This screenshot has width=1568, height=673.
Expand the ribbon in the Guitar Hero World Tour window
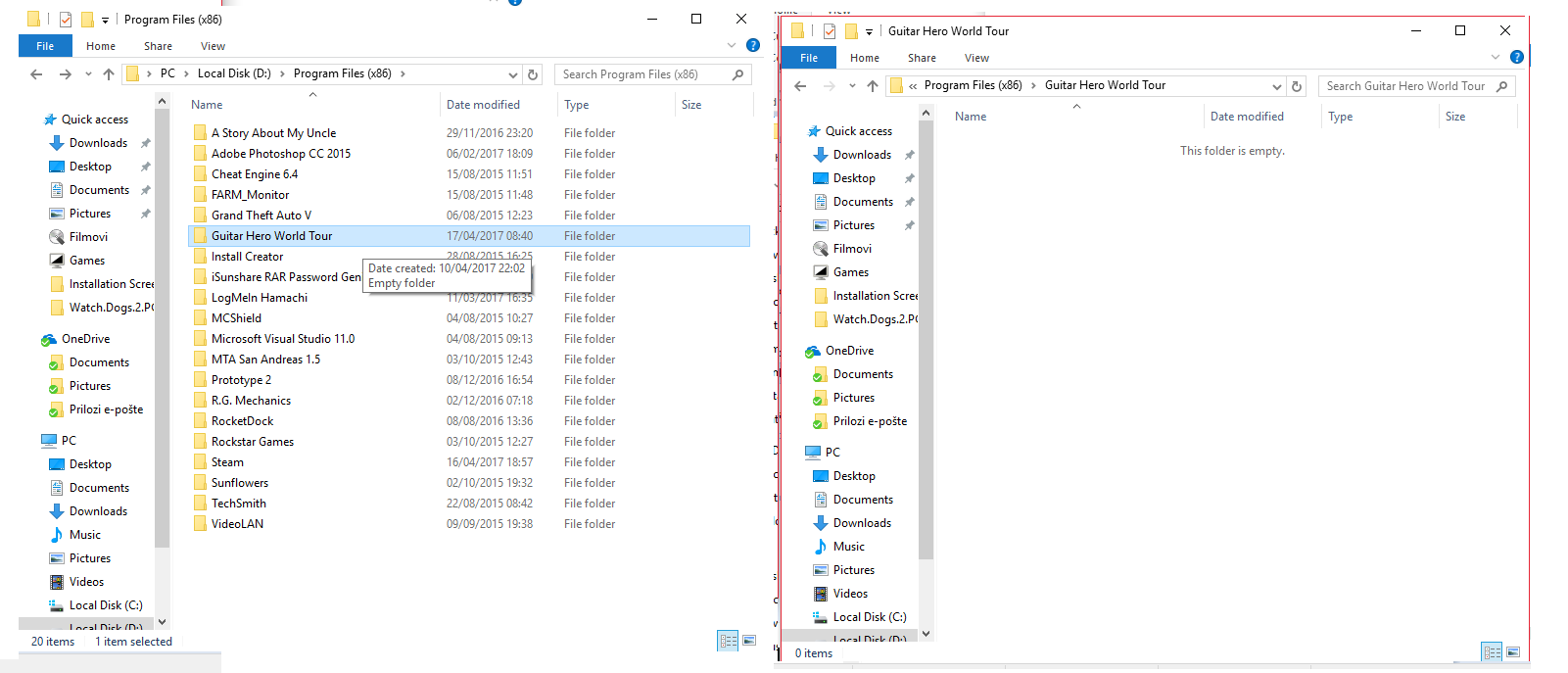pos(1496,57)
